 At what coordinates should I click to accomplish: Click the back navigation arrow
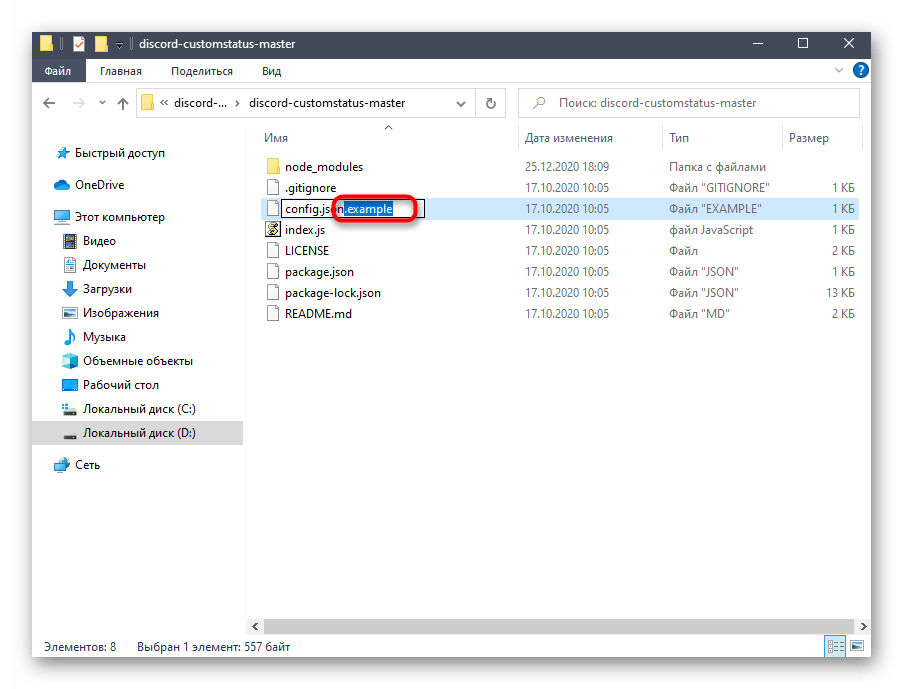(x=49, y=103)
